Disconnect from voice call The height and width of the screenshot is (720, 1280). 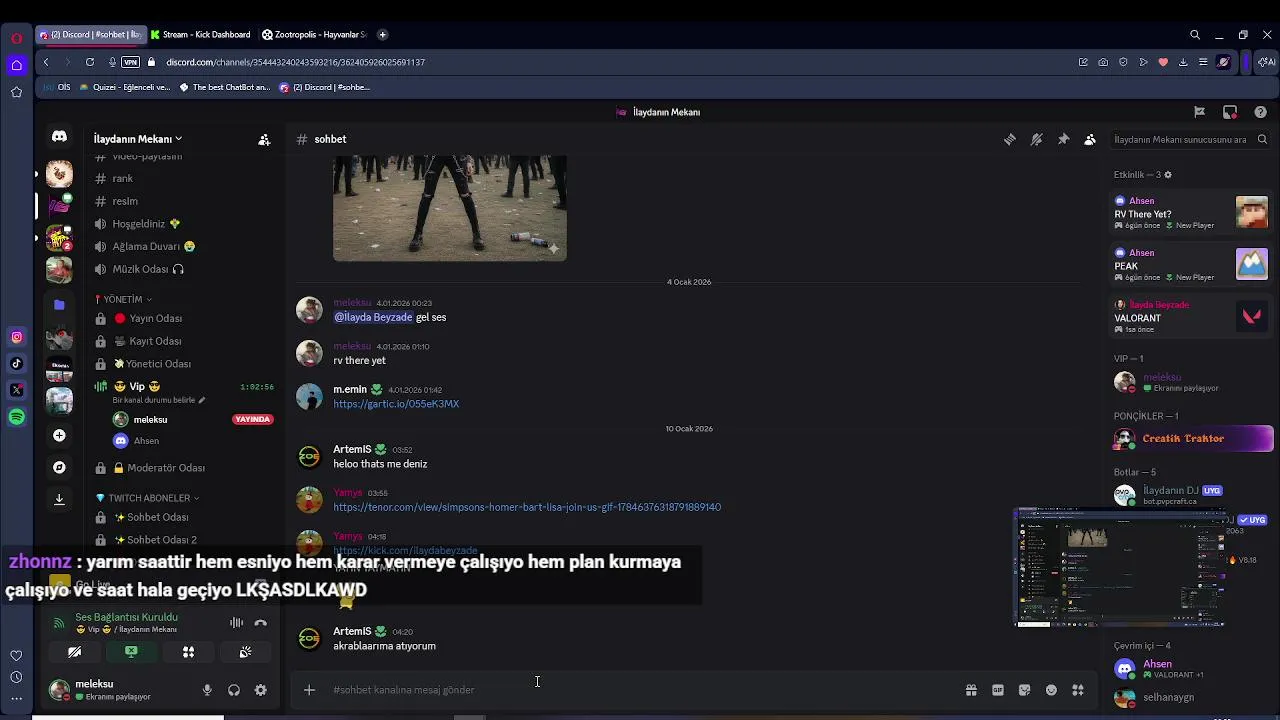[x=261, y=623]
